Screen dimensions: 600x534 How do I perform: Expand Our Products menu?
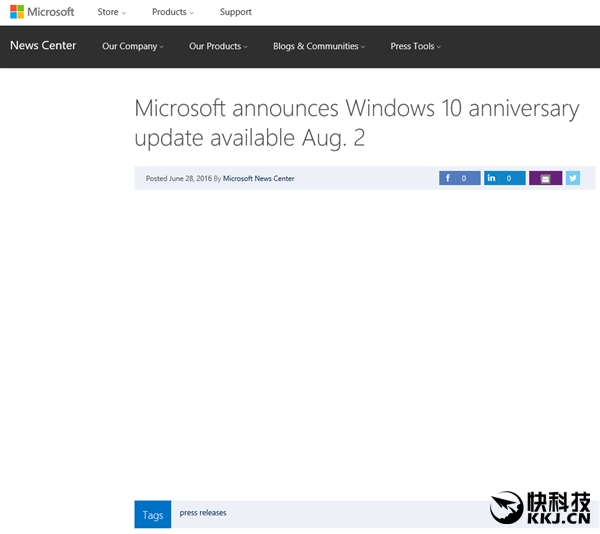point(218,46)
